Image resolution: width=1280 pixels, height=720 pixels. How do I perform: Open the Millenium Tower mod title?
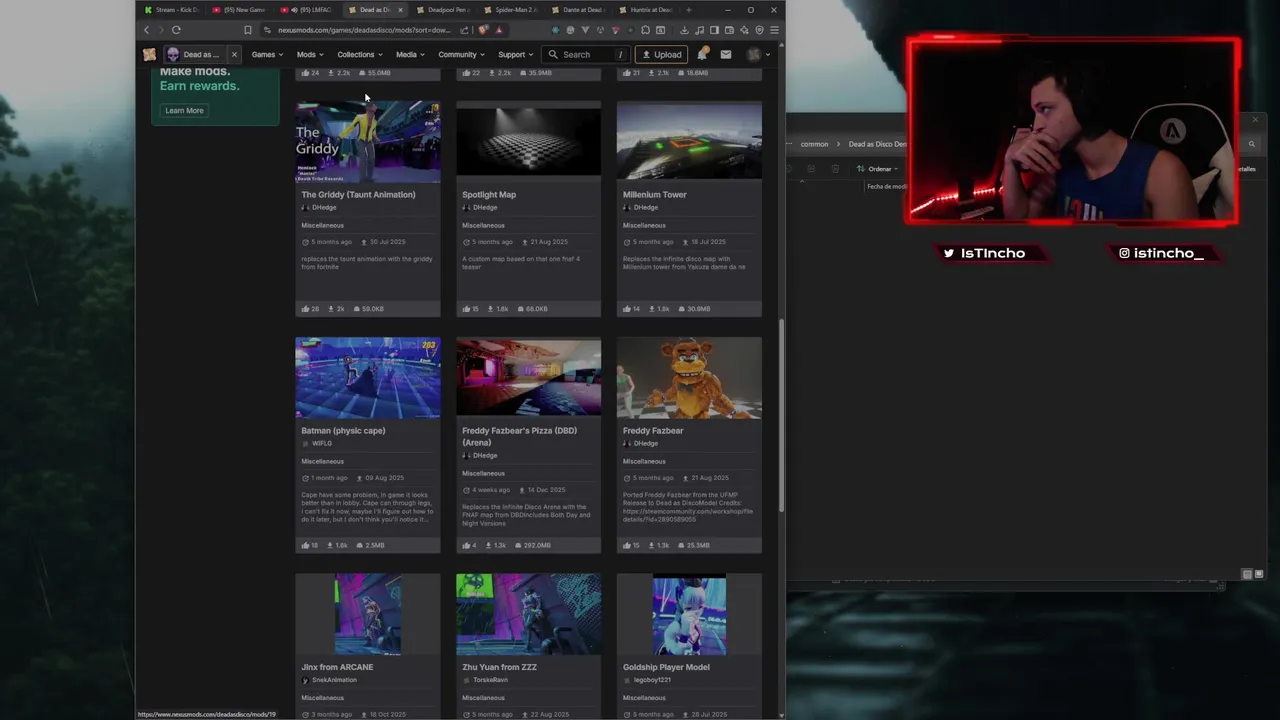point(655,195)
